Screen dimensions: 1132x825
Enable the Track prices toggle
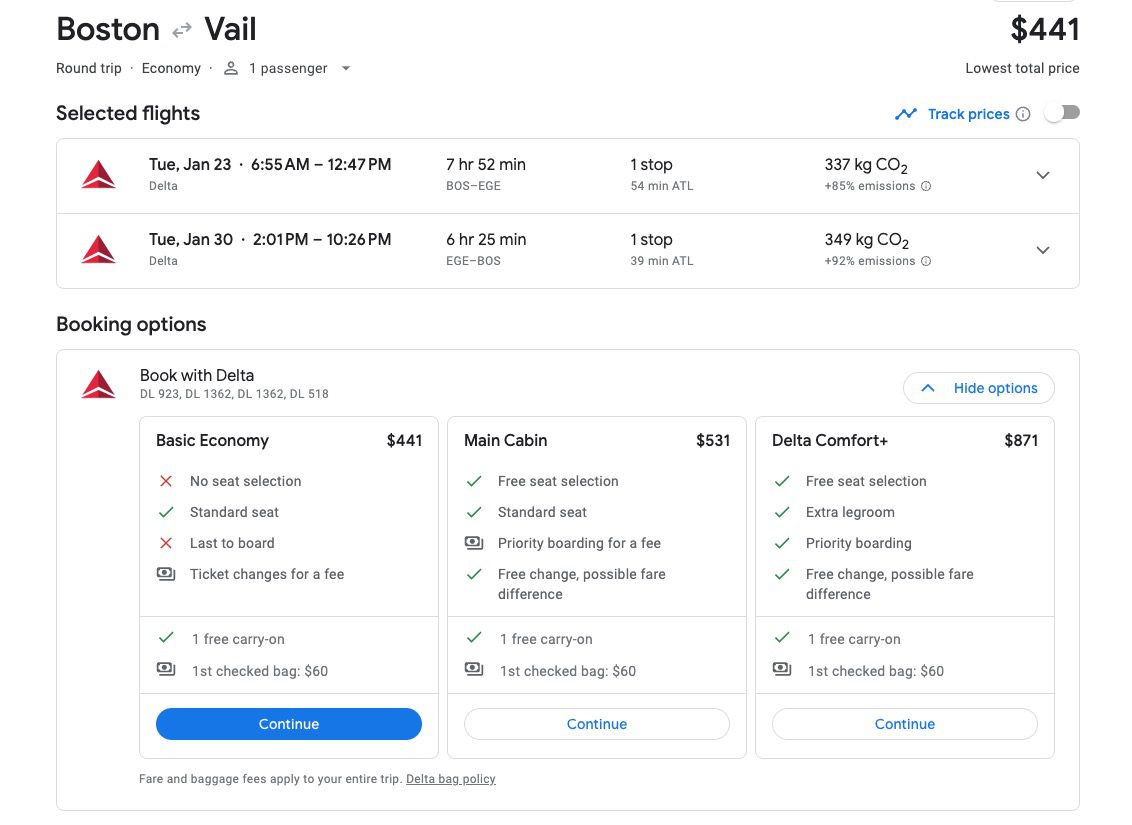coord(1061,114)
